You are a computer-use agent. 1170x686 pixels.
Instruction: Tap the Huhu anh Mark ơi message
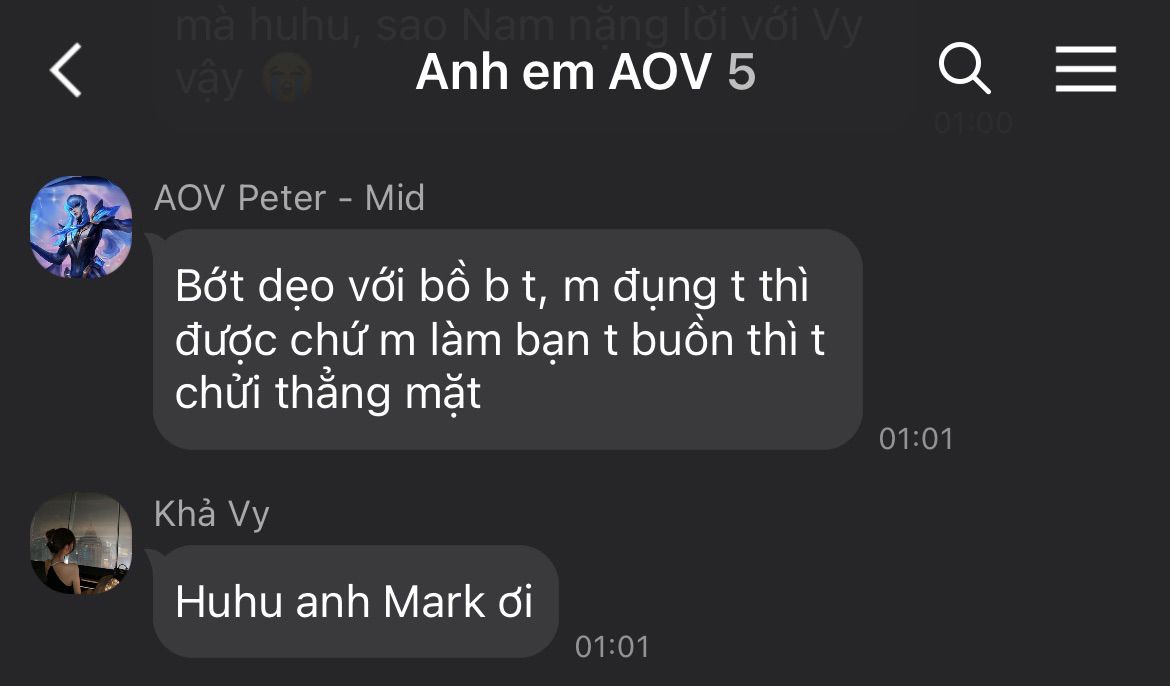pos(355,602)
